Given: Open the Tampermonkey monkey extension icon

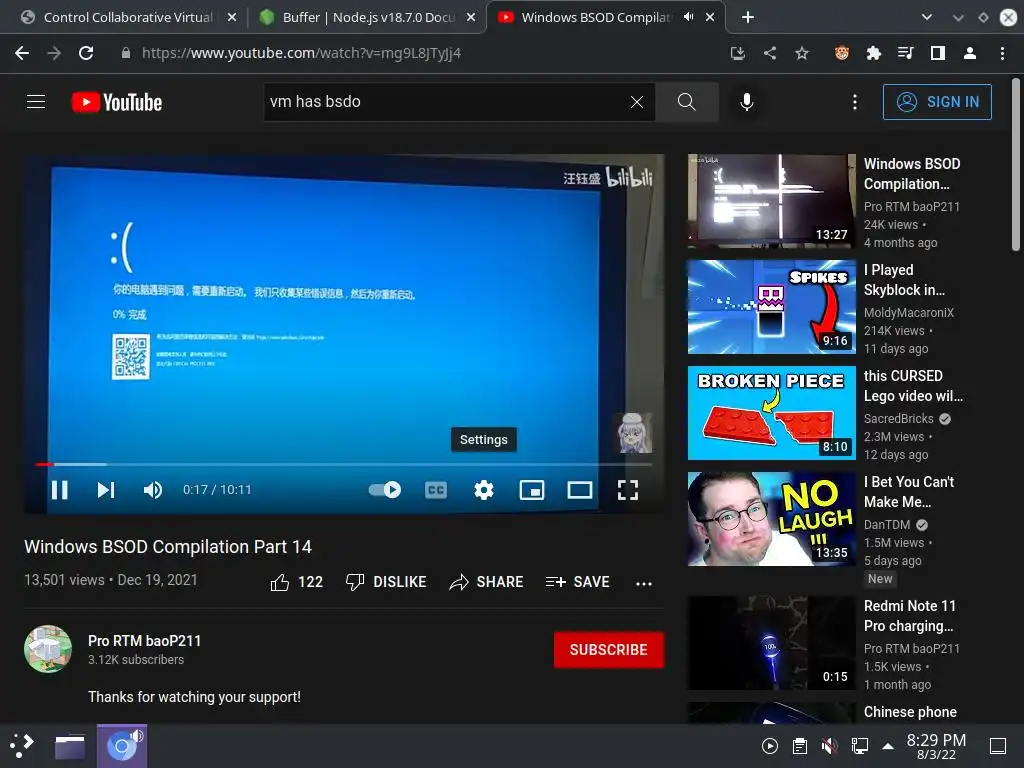Looking at the screenshot, I should point(842,53).
